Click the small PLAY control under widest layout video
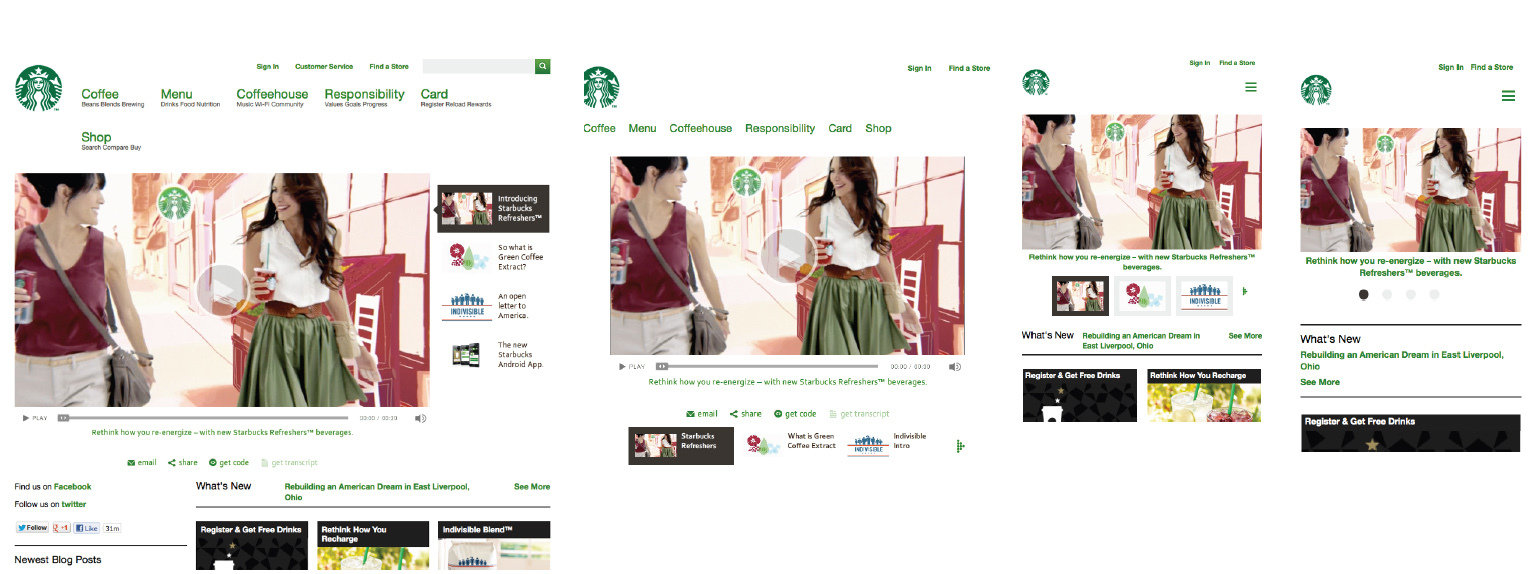The width and height of the screenshot is (1531, 574). 35,418
